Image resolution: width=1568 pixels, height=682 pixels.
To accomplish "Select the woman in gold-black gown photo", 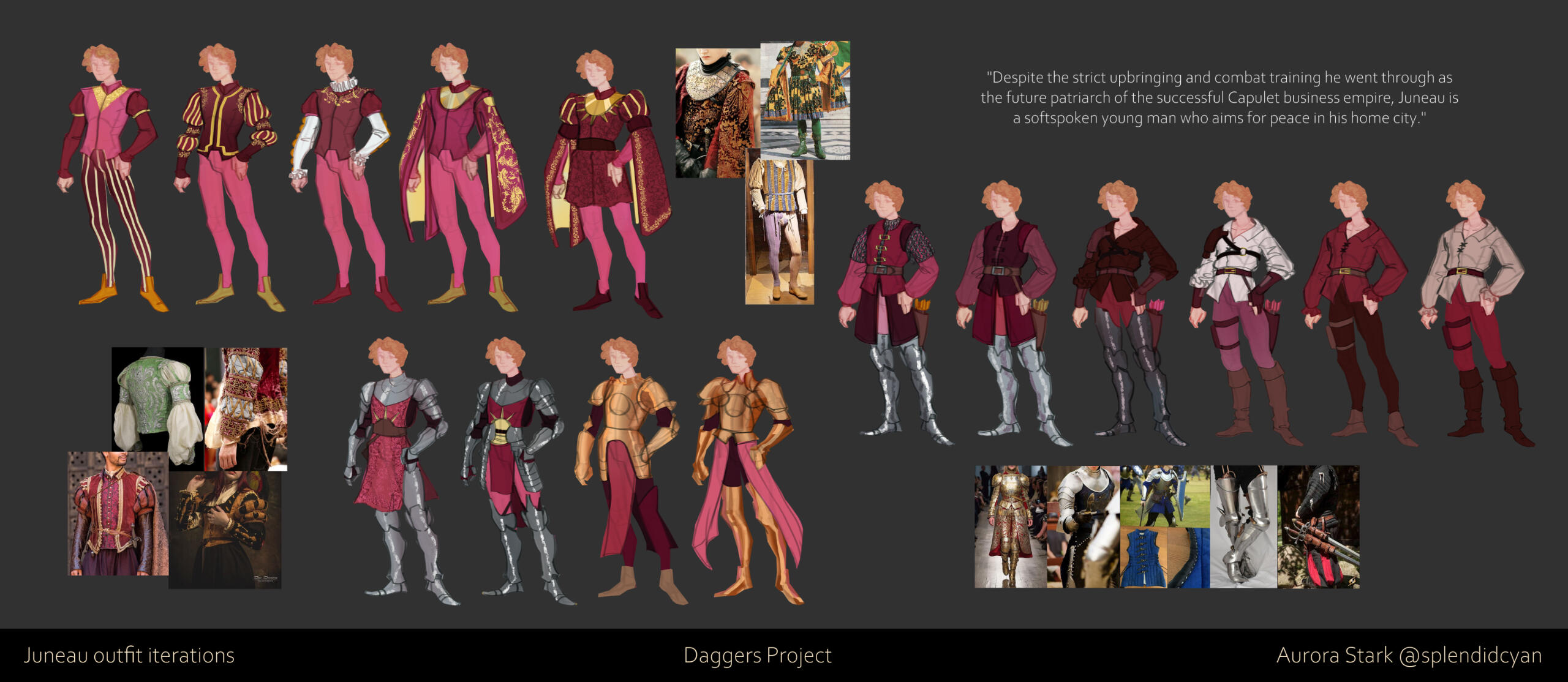I will coord(224,530).
